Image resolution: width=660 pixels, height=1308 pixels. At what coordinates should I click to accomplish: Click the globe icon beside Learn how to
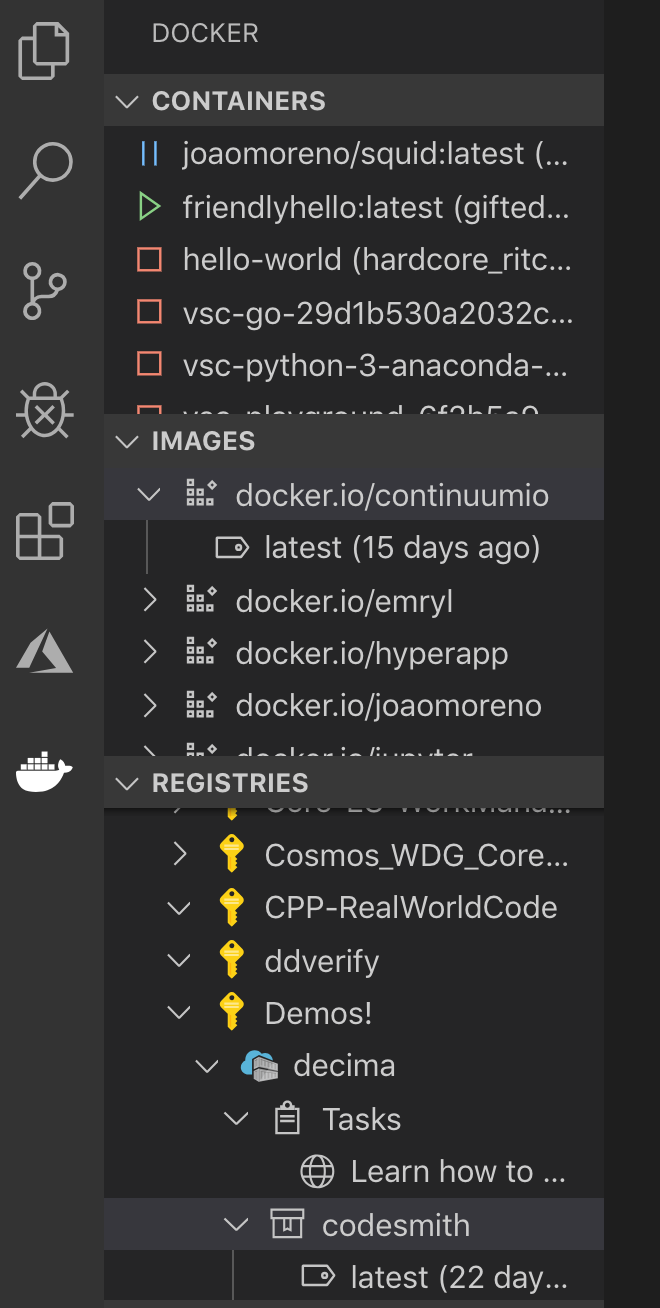(317, 1172)
